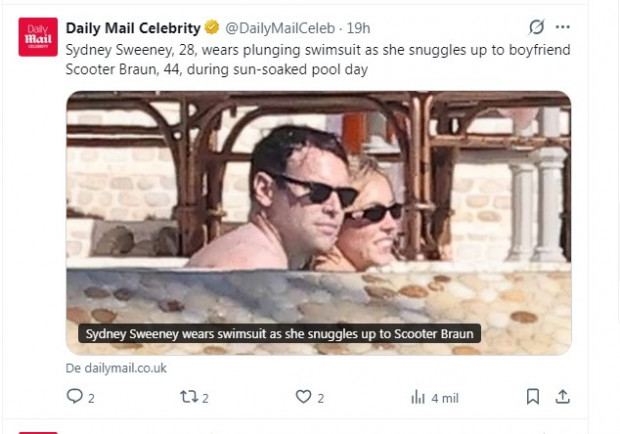Open Grok explain icon on the post
Image resolution: width=620 pixels, height=434 pixels.
click(537, 27)
